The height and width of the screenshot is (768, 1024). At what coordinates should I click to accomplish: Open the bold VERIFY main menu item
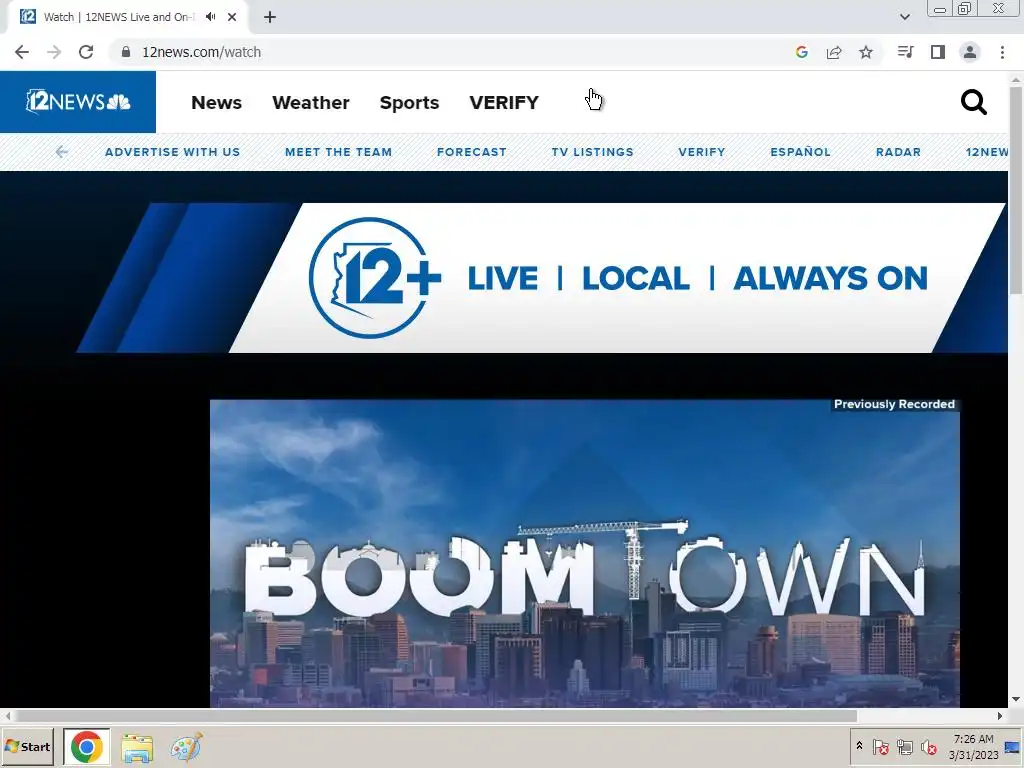pyautogui.click(x=504, y=103)
